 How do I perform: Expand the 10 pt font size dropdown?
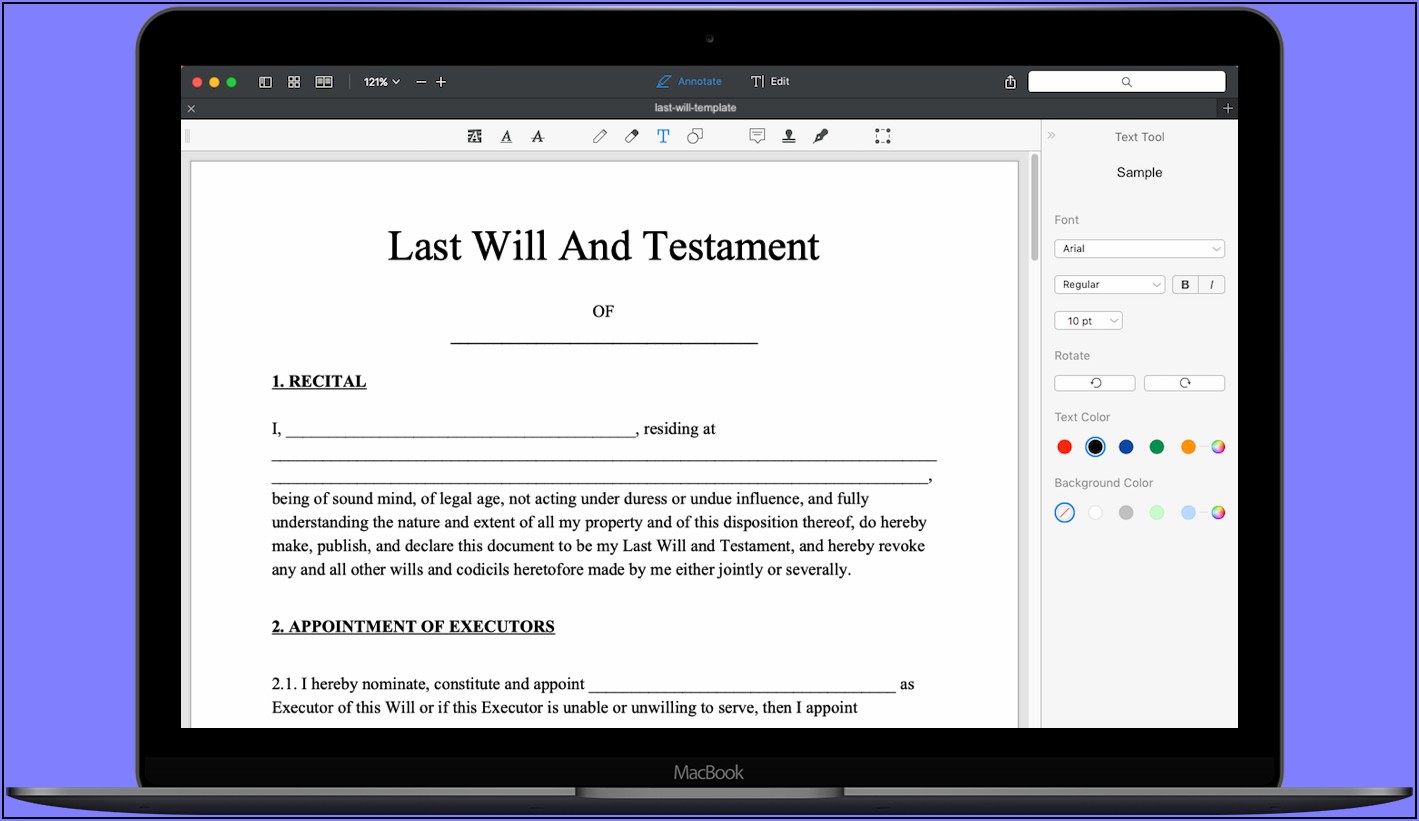(x=1088, y=321)
